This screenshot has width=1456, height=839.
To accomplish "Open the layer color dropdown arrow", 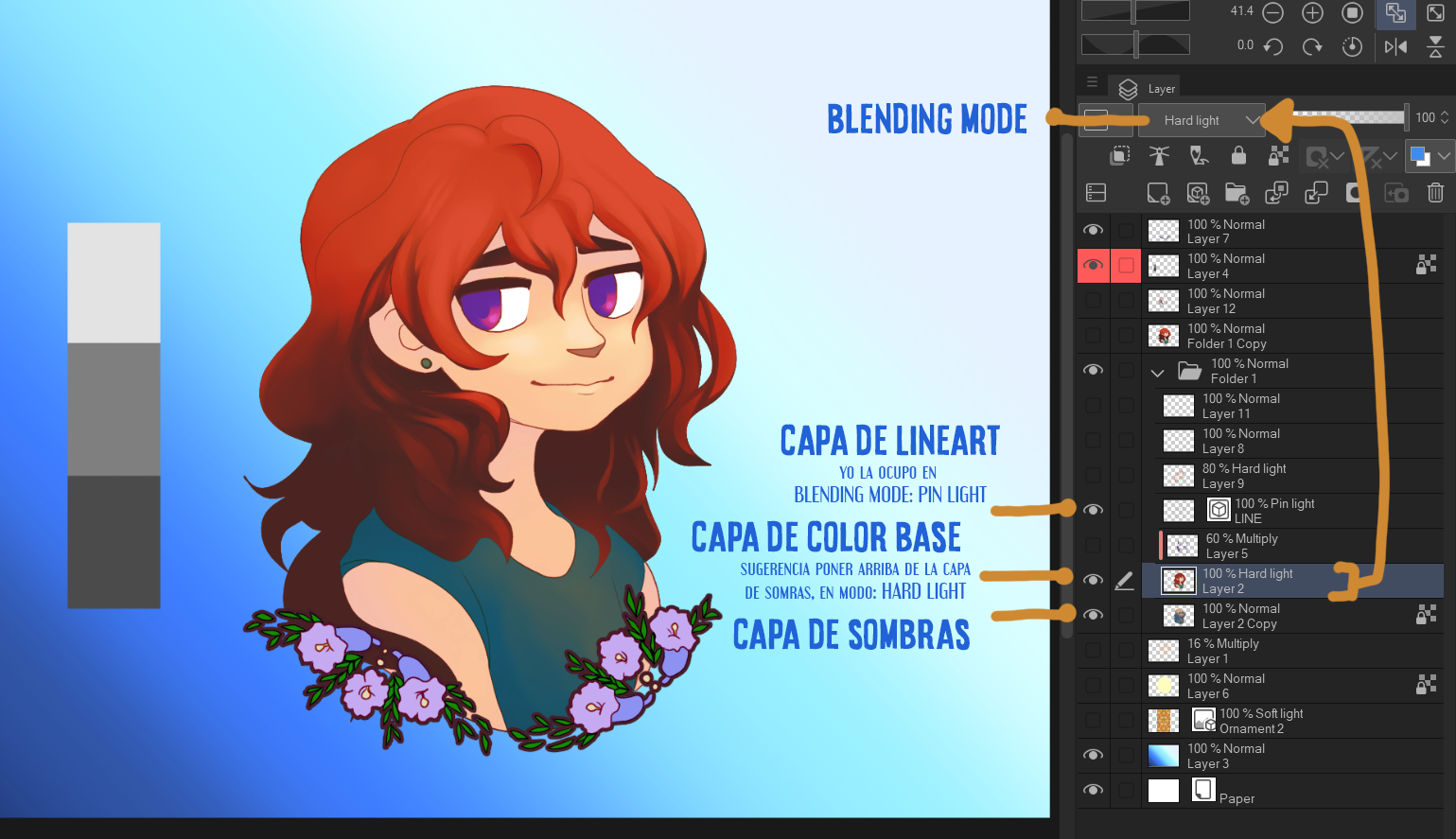I will 1444,156.
